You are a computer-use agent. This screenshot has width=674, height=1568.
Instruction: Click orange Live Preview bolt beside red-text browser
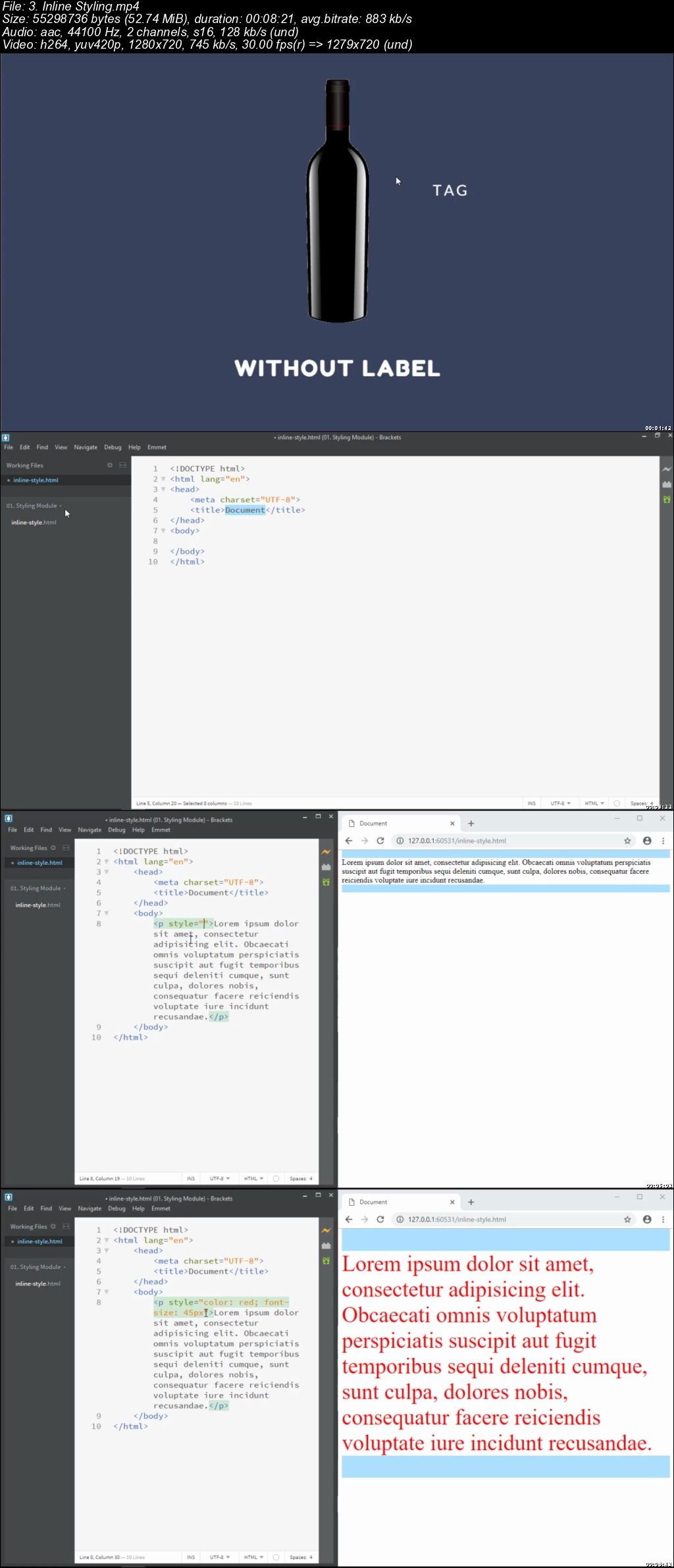[326, 1230]
